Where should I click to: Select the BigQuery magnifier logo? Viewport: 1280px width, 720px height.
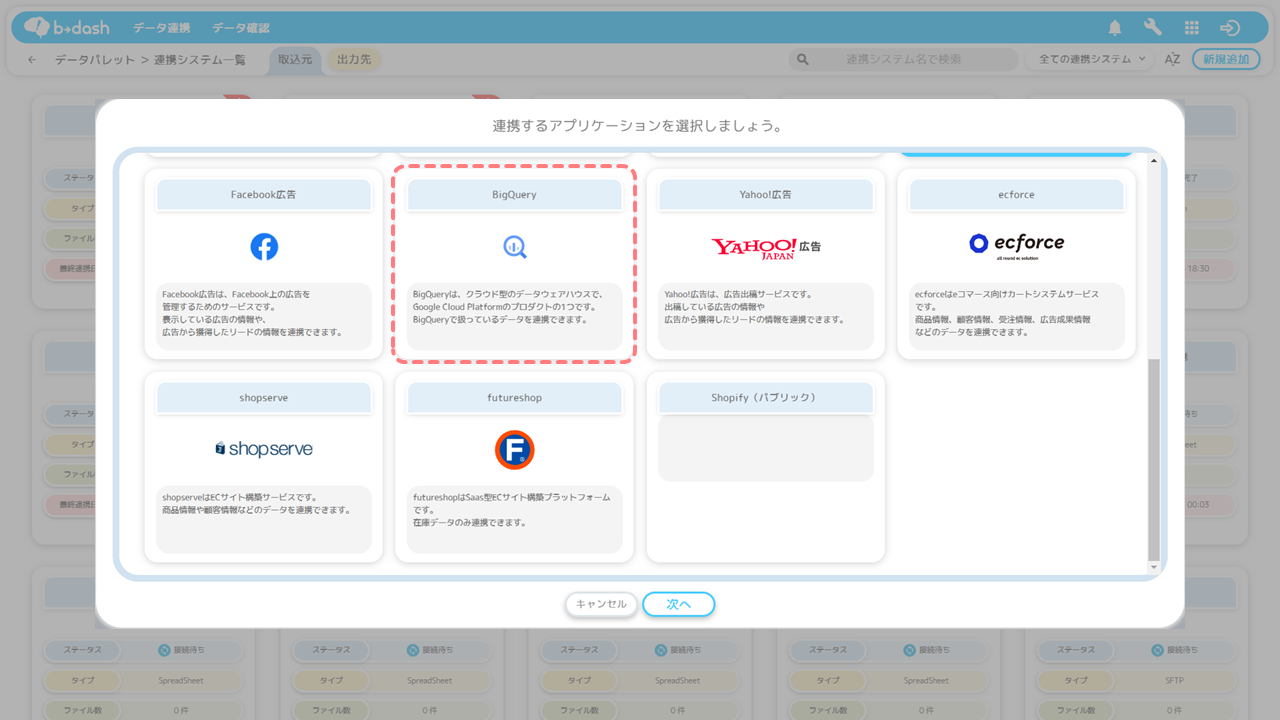[x=515, y=247]
